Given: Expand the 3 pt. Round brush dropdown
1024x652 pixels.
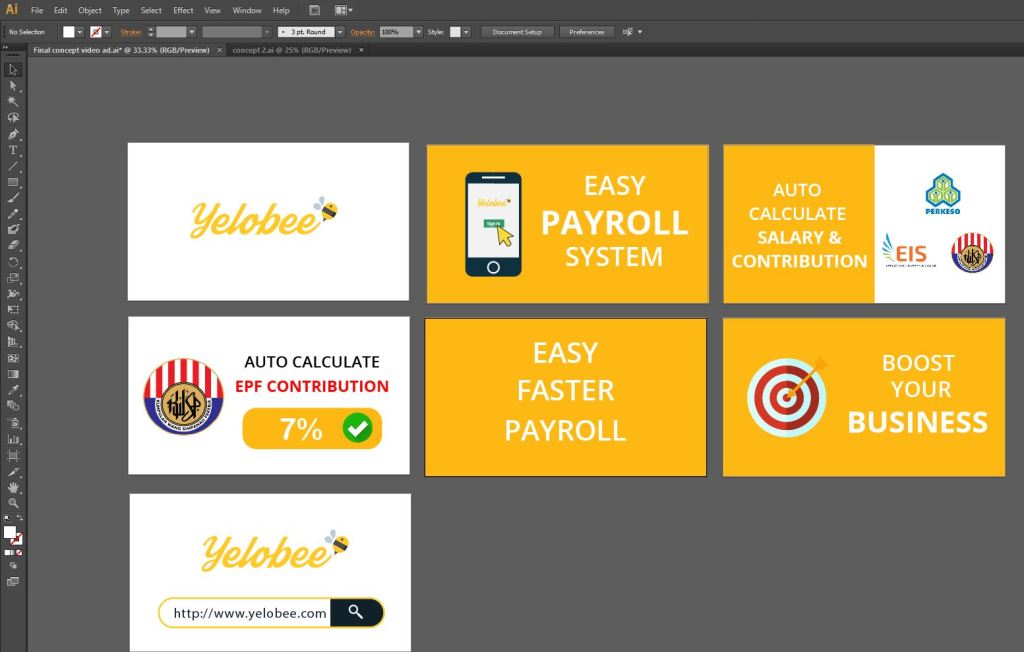Looking at the screenshot, I should [x=340, y=32].
